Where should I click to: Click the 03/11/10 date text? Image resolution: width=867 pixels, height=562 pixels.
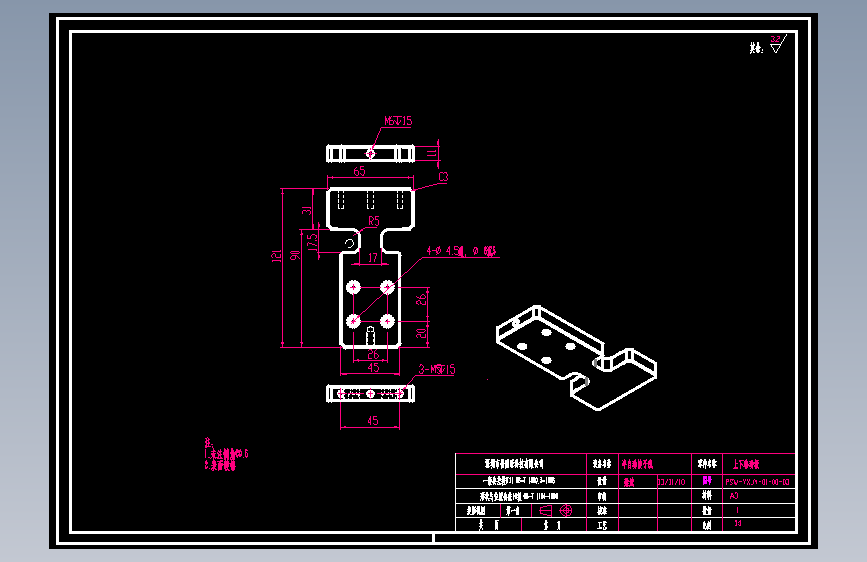(x=671, y=482)
